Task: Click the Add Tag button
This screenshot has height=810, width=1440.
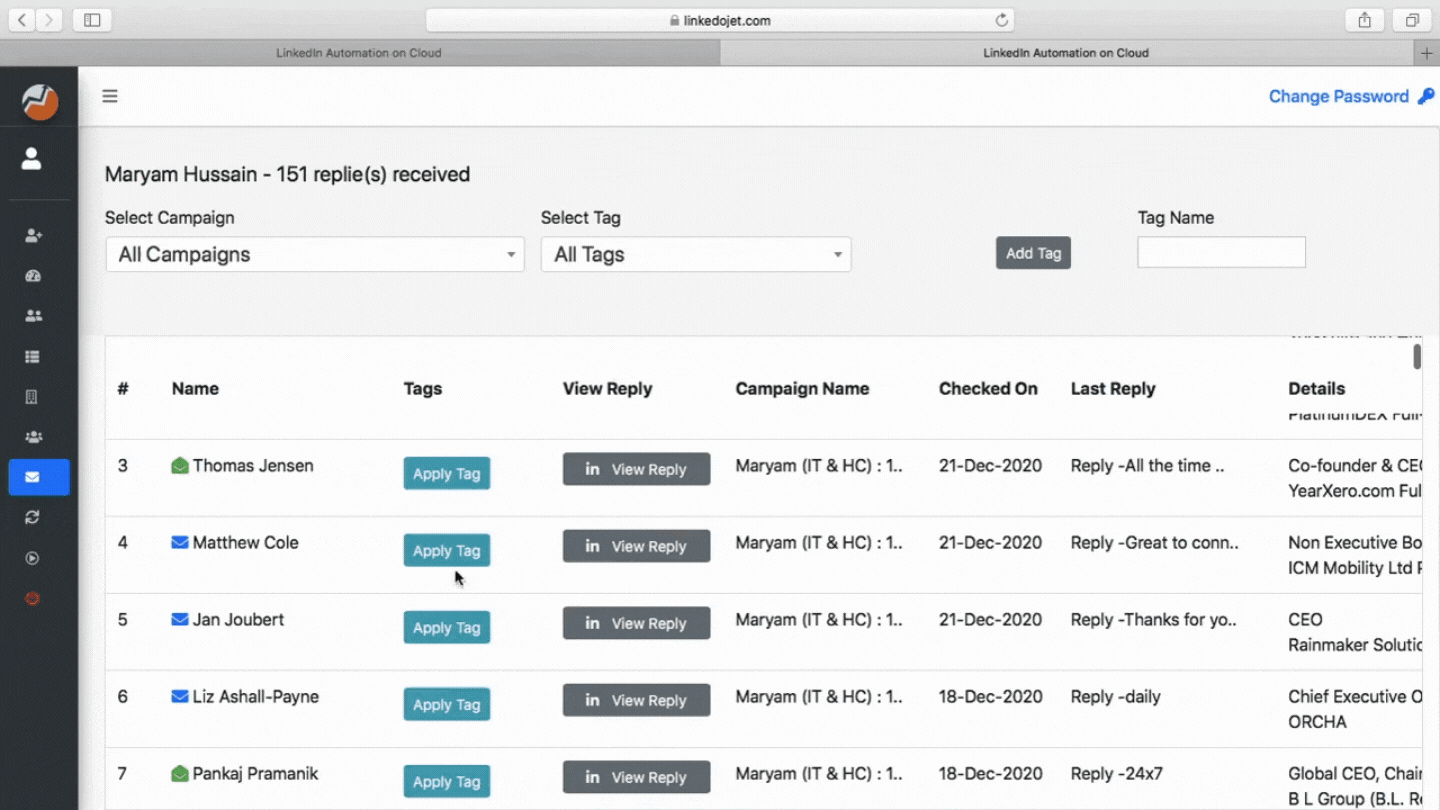Action: (x=1033, y=253)
